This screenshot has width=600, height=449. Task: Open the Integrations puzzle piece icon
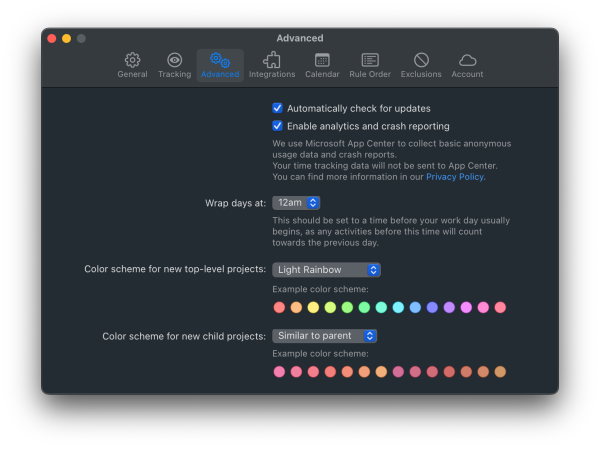point(272,61)
